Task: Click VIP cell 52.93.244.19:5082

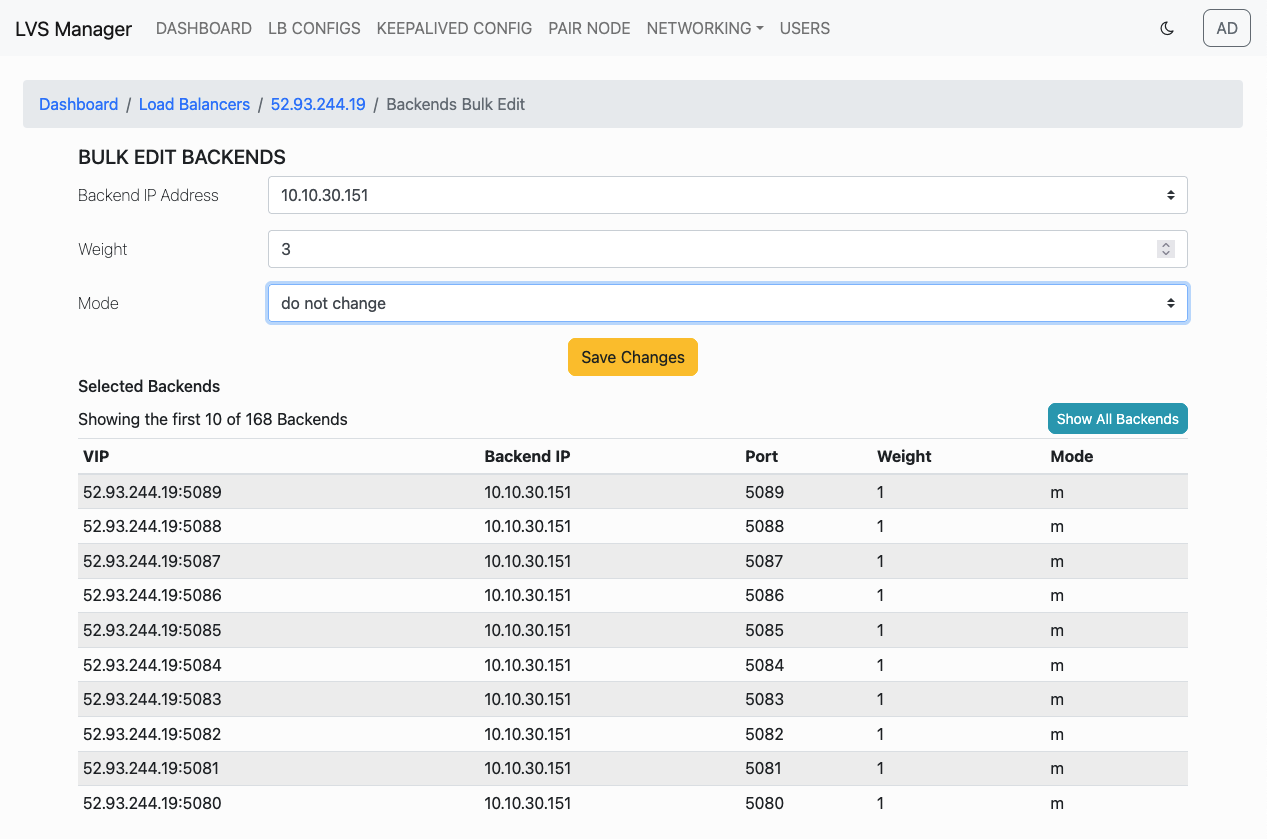Action: pyautogui.click(x=152, y=734)
